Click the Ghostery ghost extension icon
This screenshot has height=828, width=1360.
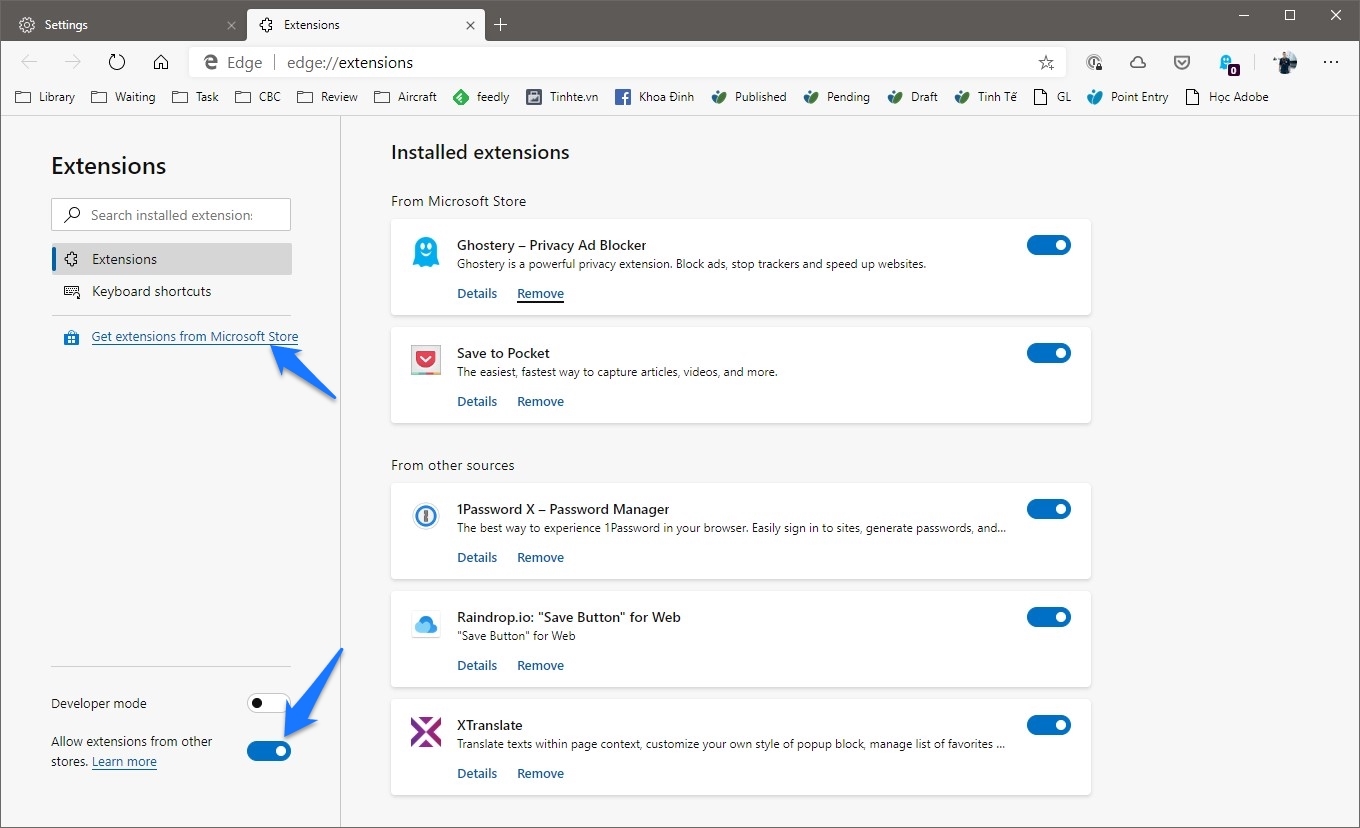coord(426,252)
